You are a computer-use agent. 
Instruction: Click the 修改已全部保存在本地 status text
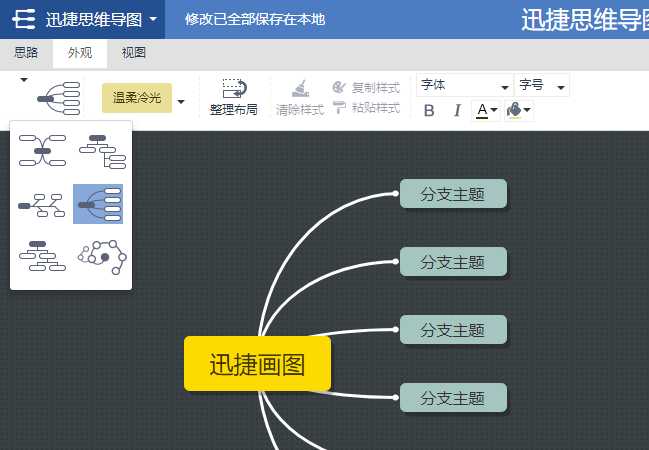(255, 19)
